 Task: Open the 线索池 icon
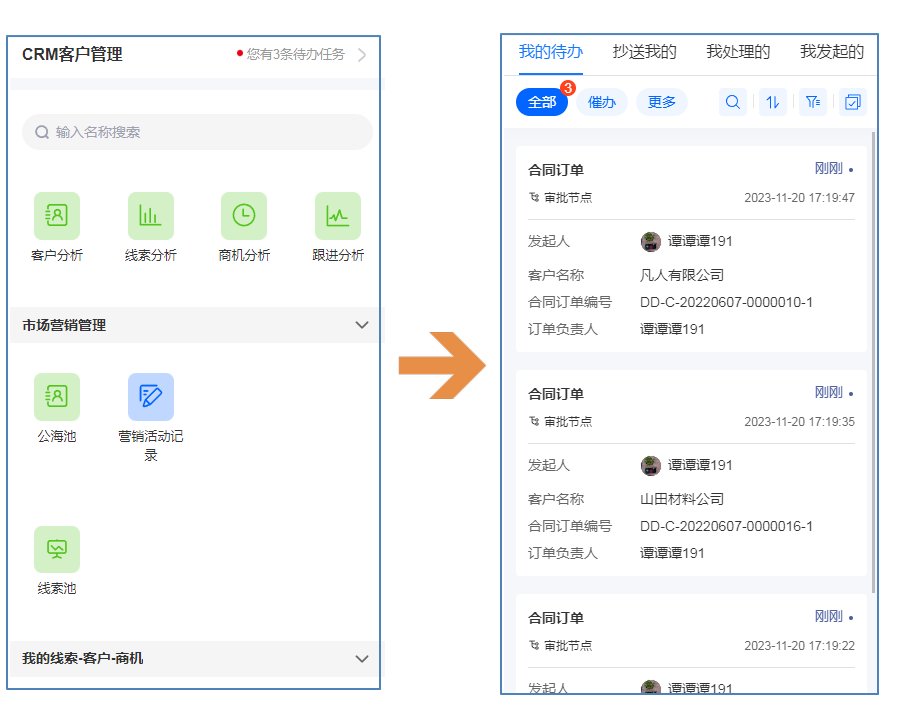[57, 549]
